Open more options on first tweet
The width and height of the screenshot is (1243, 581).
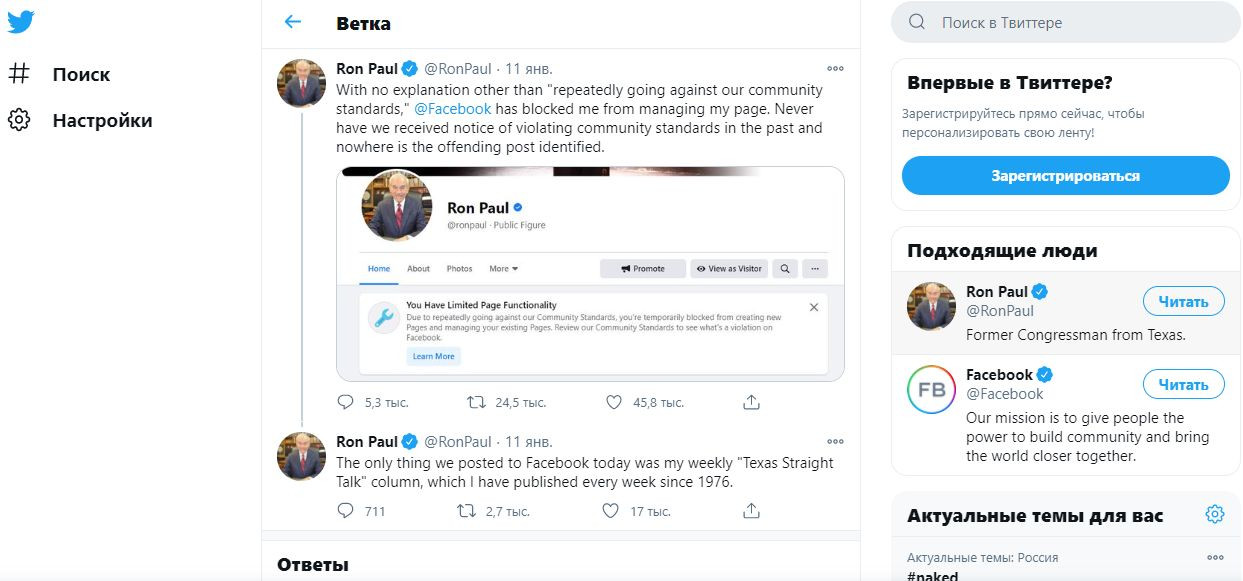coord(835,69)
